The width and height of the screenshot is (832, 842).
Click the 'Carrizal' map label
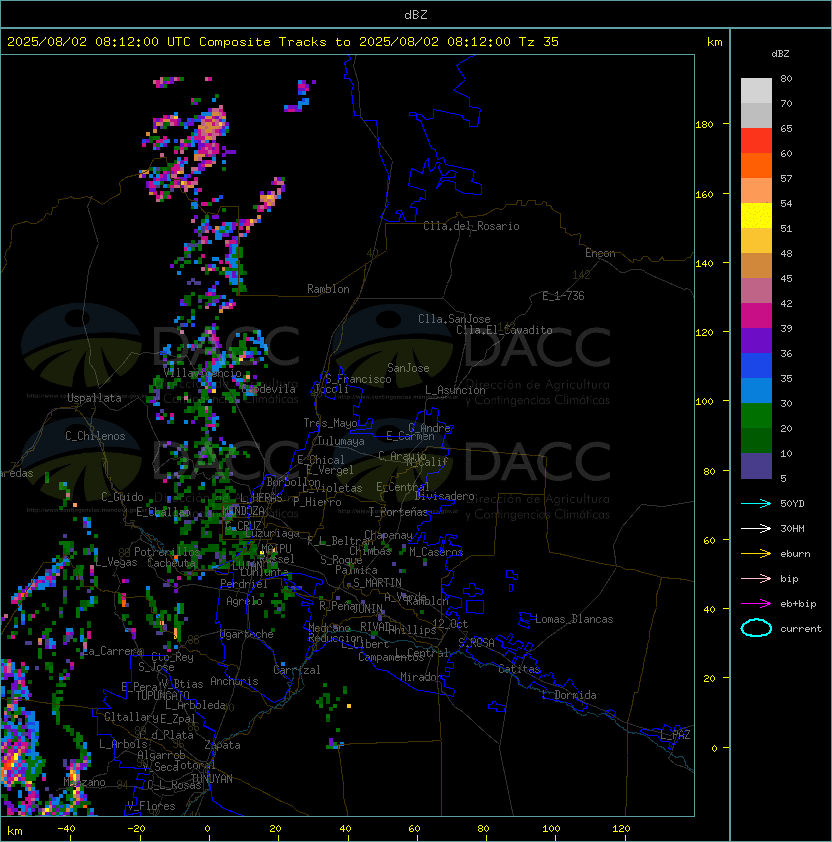pos(297,670)
